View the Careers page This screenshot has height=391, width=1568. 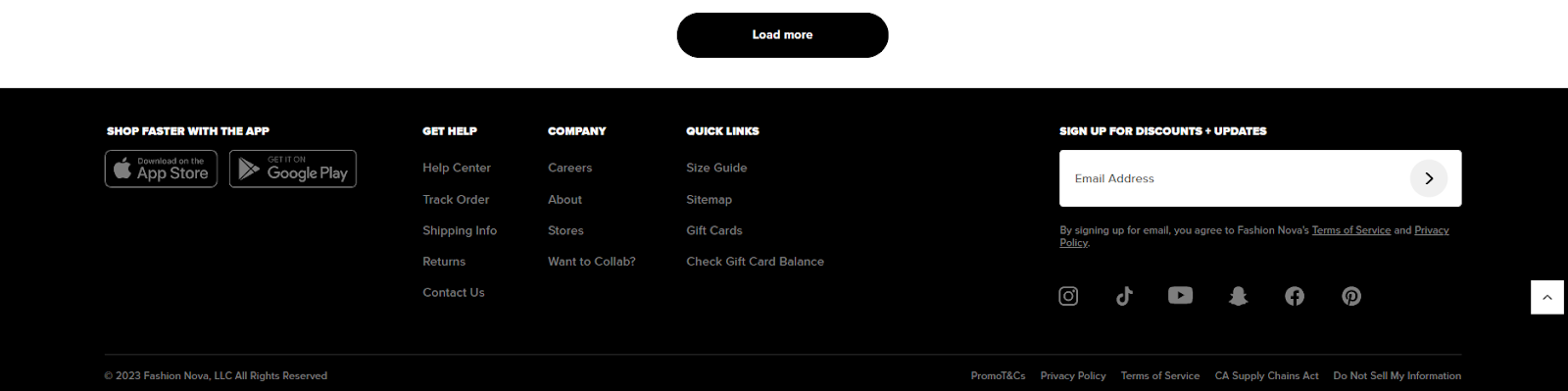point(569,168)
